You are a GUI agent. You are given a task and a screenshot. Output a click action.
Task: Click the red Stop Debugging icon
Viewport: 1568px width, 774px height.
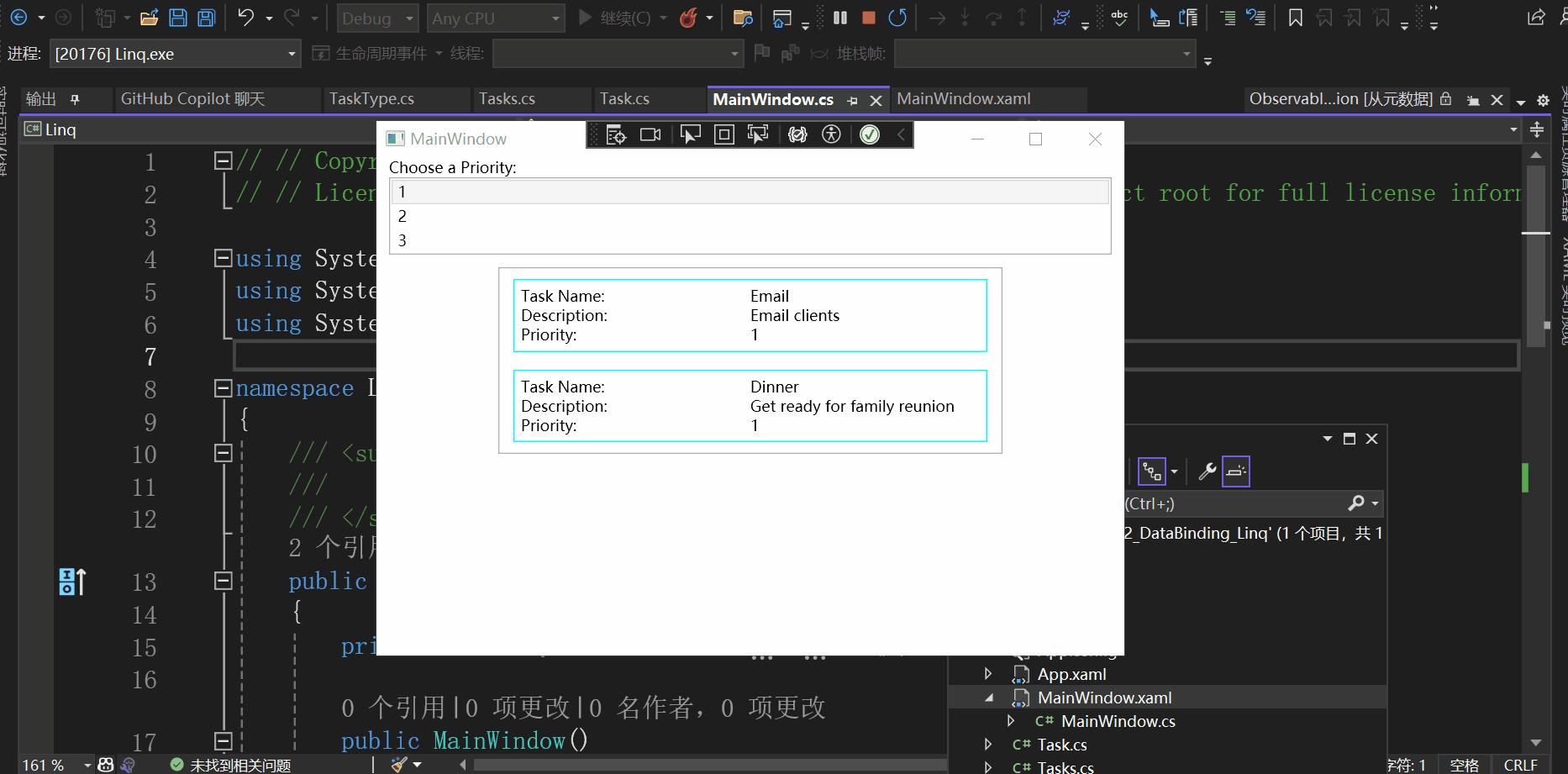(x=868, y=17)
